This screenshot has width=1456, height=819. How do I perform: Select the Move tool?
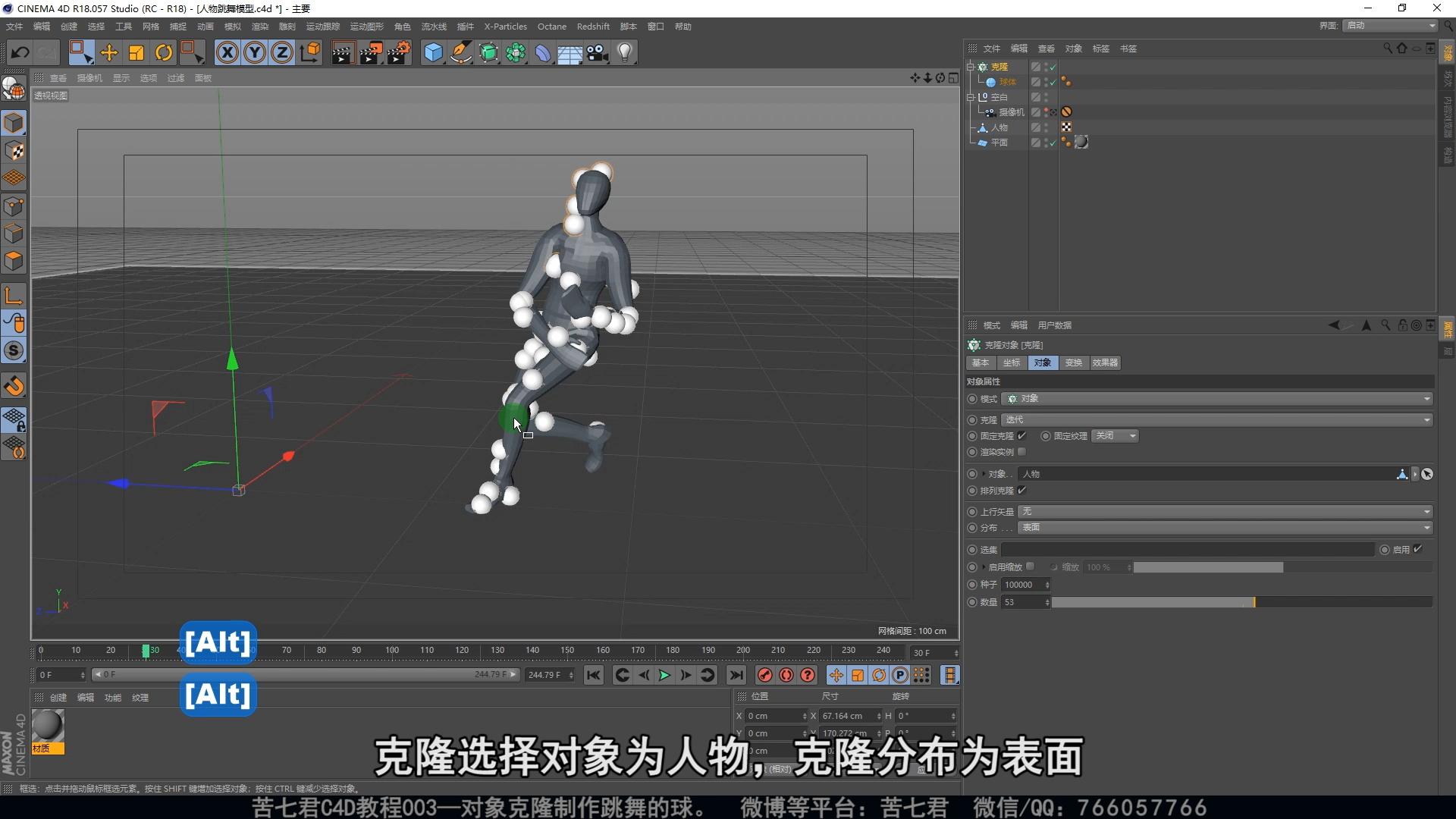click(109, 53)
